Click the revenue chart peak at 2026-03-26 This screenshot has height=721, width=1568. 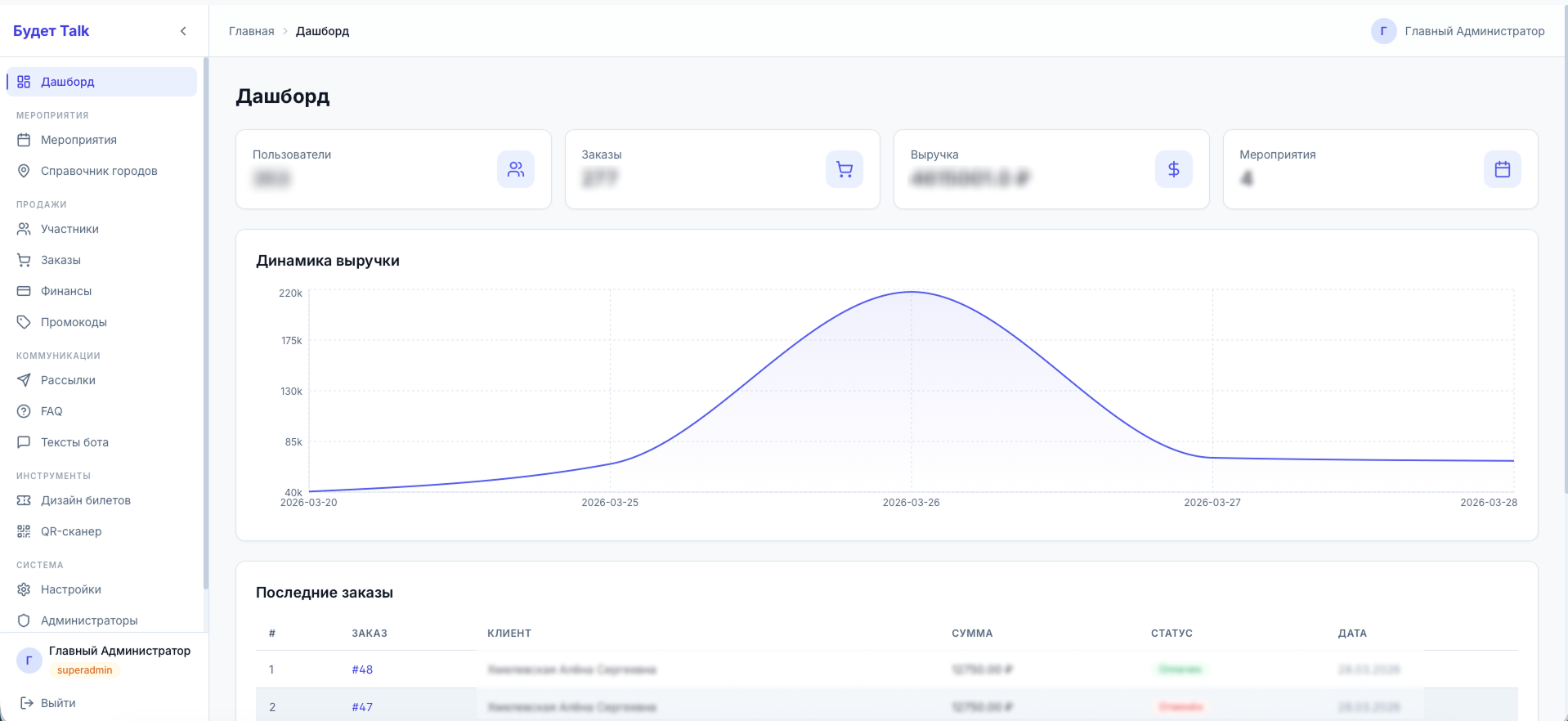point(911,292)
